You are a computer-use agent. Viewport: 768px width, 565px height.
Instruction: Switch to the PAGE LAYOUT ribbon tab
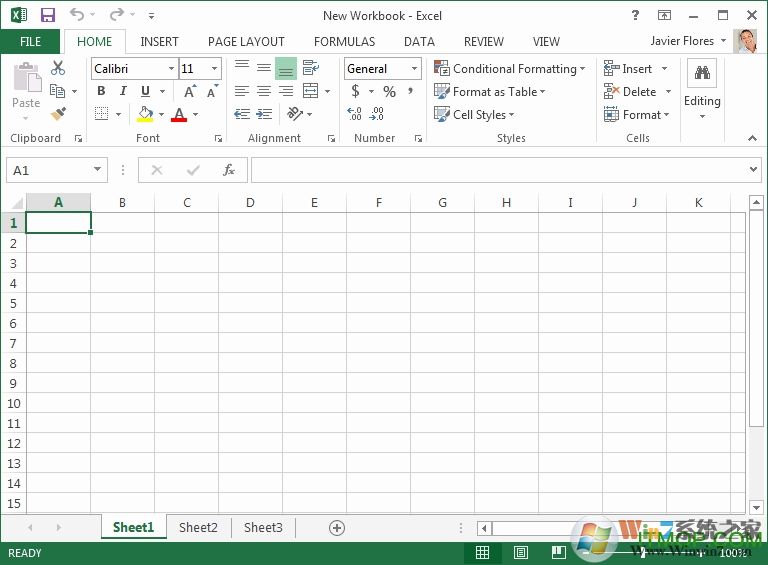pyautogui.click(x=246, y=42)
